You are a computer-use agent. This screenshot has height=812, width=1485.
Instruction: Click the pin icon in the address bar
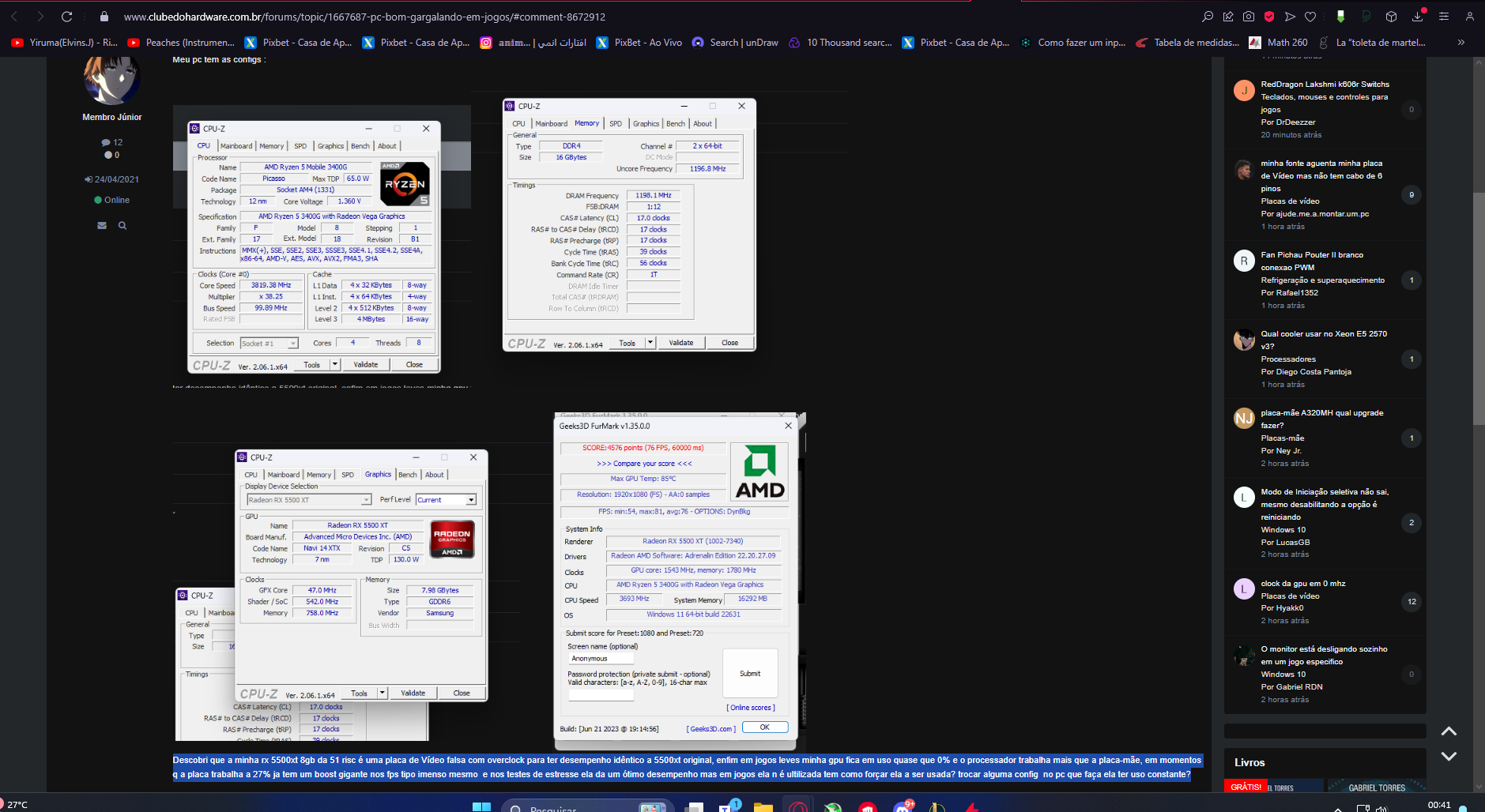1228,17
